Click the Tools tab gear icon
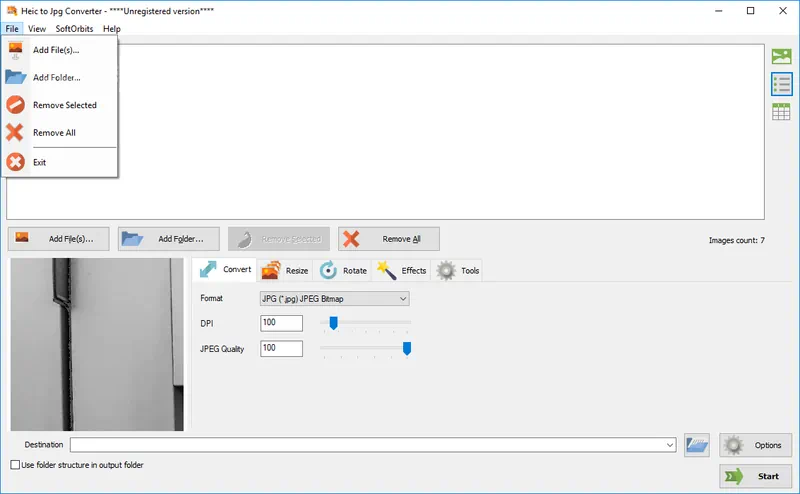 pyautogui.click(x=446, y=270)
